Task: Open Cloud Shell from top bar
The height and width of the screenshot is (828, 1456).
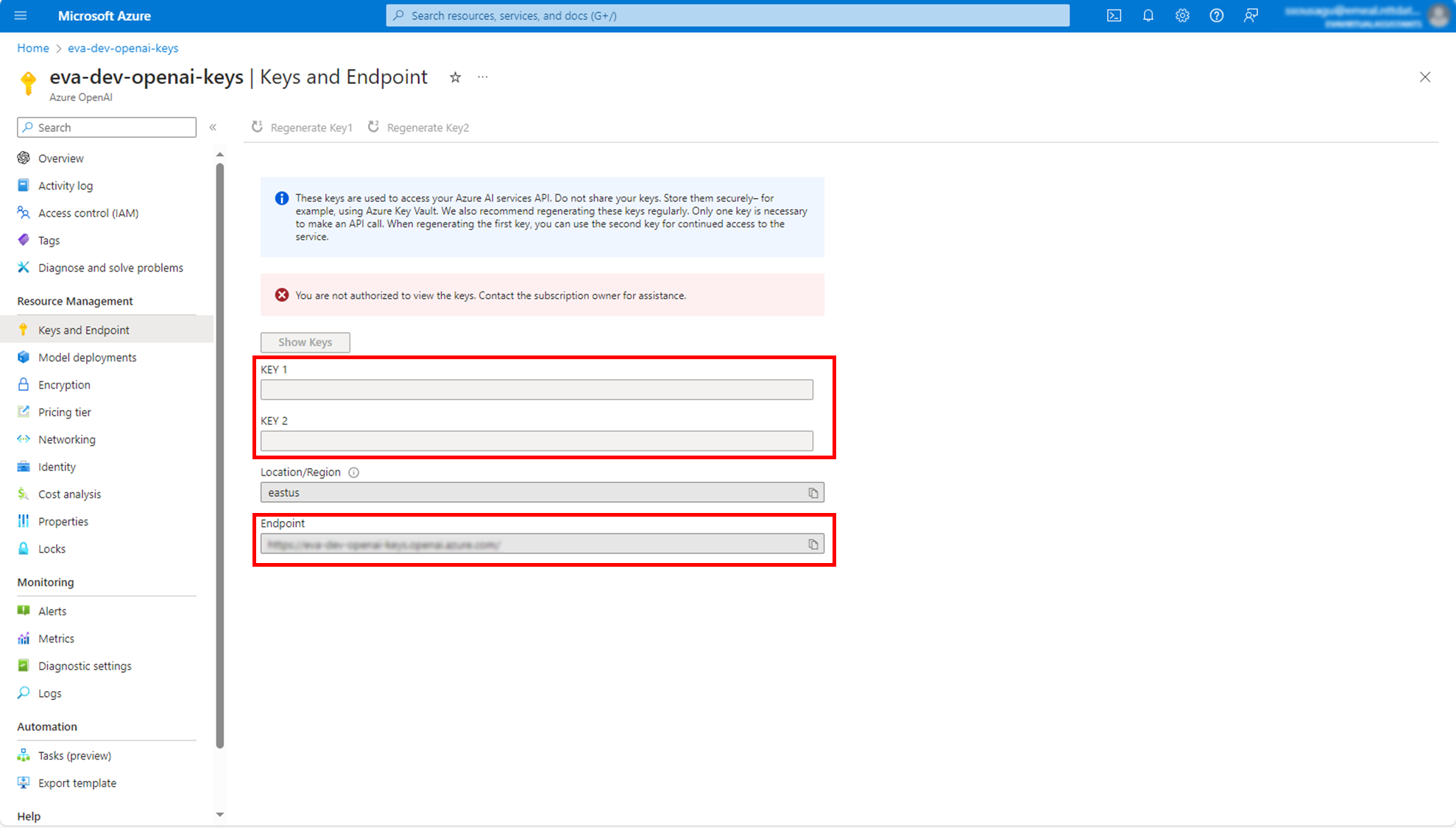Action: pos(1114,15)
